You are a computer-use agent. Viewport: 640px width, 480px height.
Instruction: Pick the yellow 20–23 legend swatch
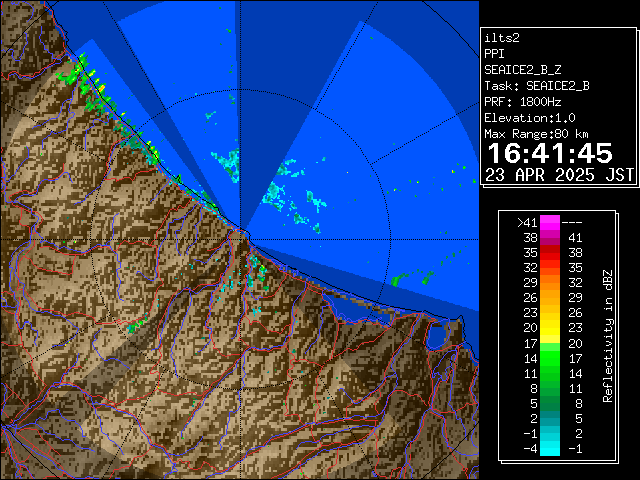point(550,328)
